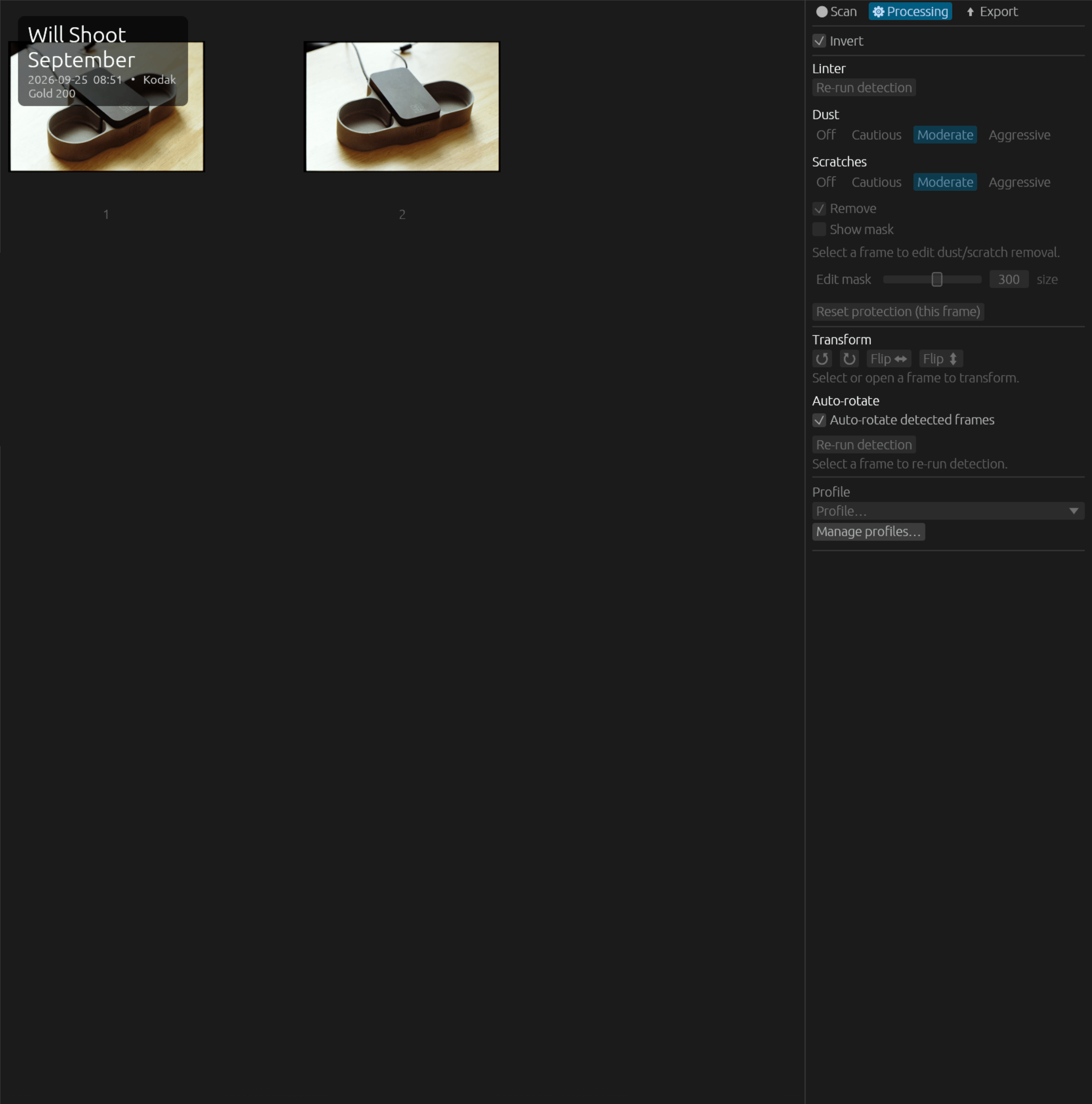
Task: Rotate frame counter-clockwise icon
Action: click(822, 359)
